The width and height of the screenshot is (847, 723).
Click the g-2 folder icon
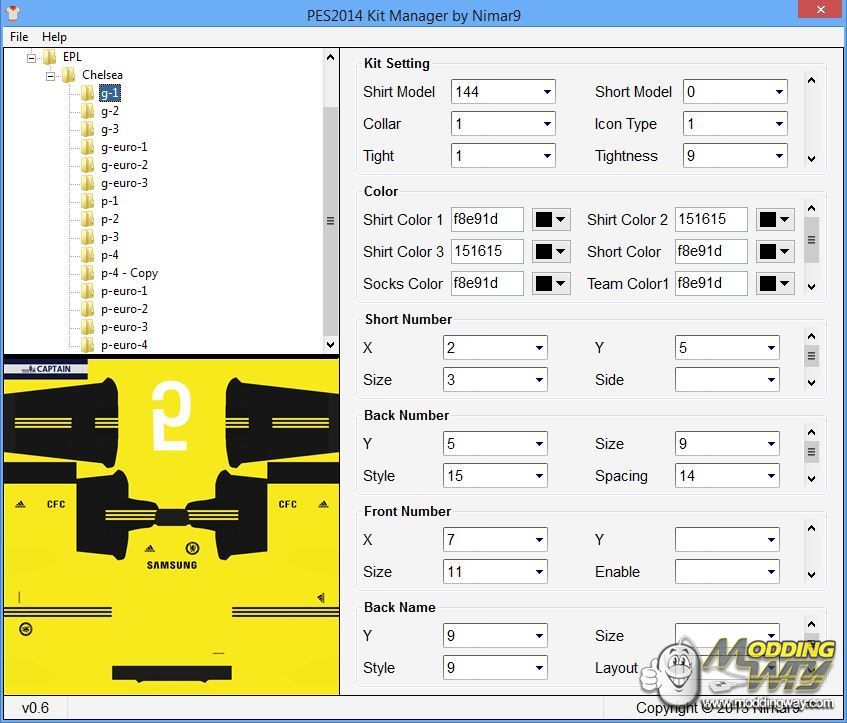tap(88, 111)
